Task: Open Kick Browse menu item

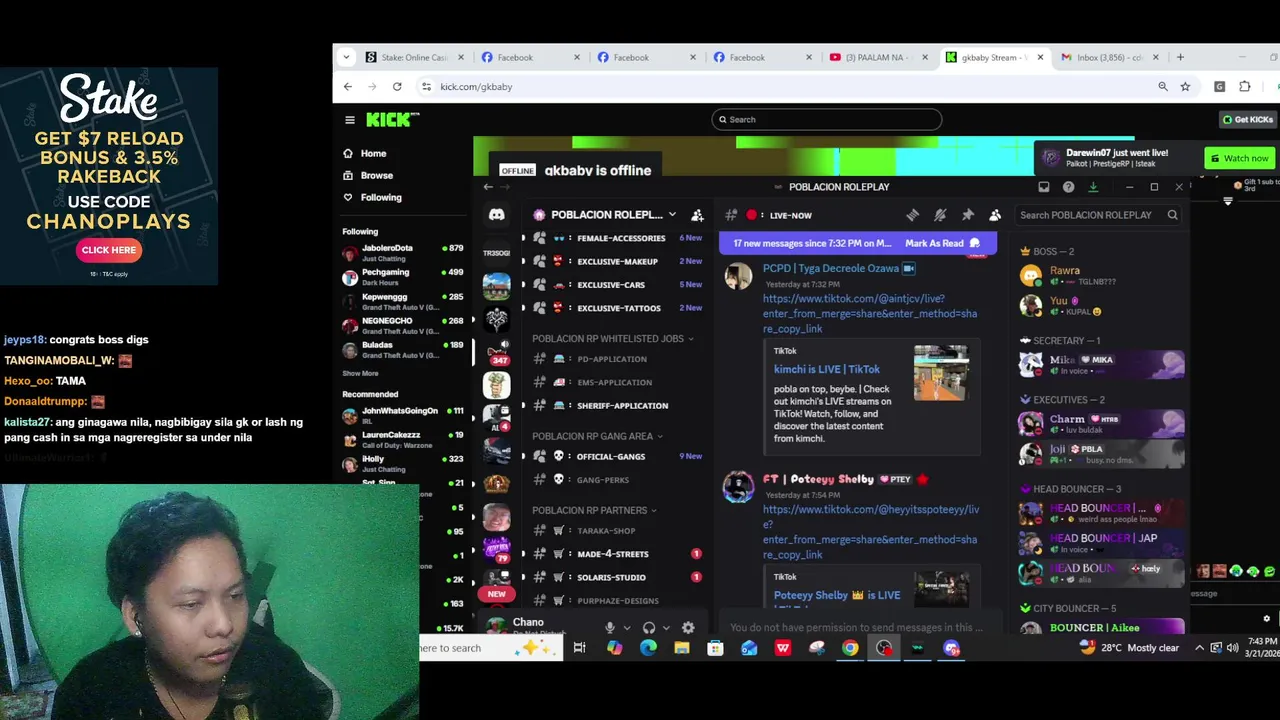Action: [376, 175]
